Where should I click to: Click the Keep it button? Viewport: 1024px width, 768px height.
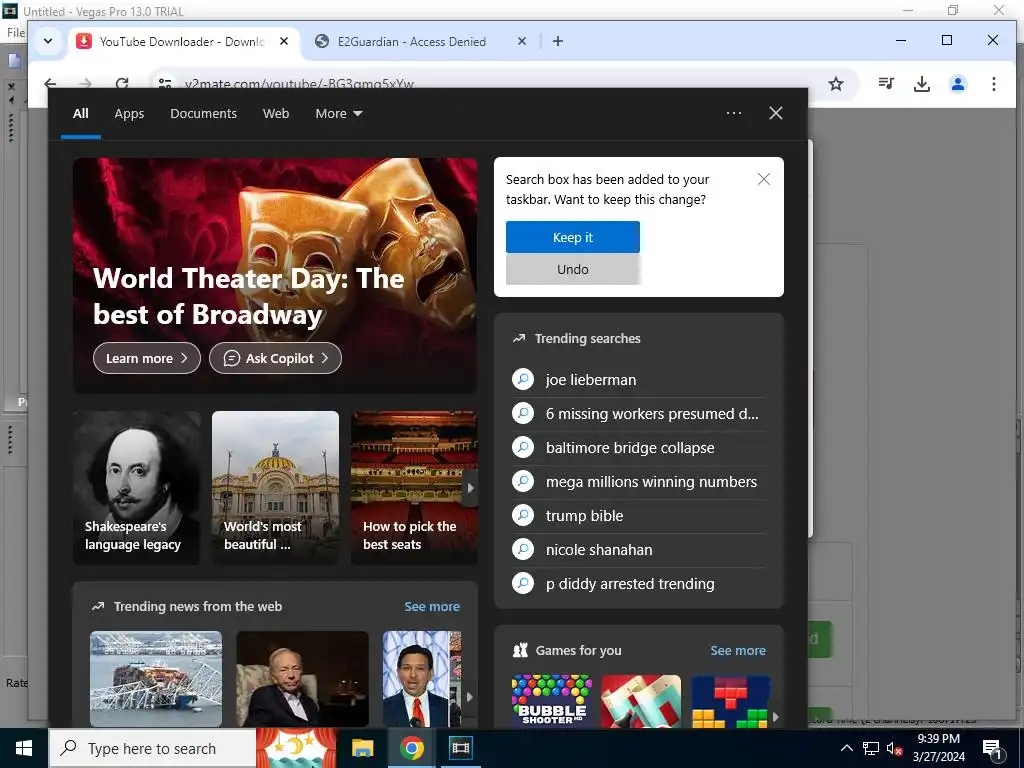[573, 237]
